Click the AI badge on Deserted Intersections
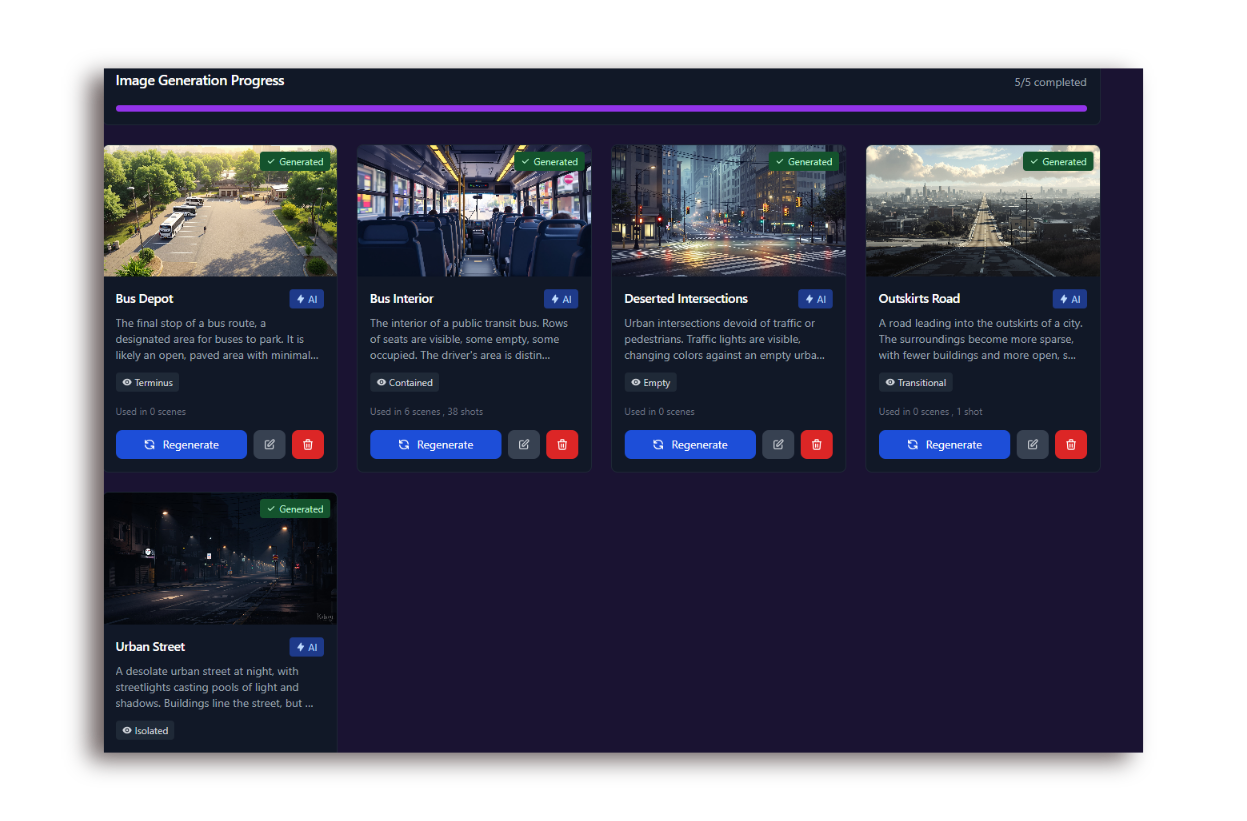1247x821 pixels. pos(815,299)
